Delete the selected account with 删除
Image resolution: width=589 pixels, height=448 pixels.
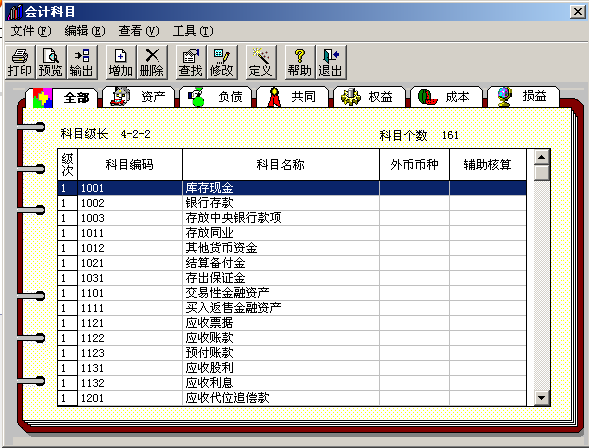click(152, 62)
